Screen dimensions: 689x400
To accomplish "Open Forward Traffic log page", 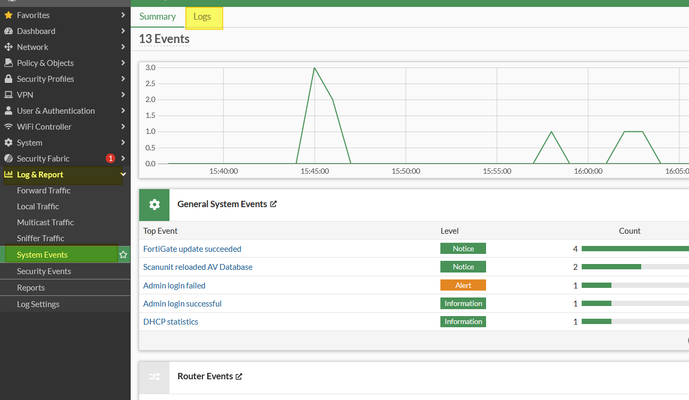I will pyautogui.click(x=44, y=190).
